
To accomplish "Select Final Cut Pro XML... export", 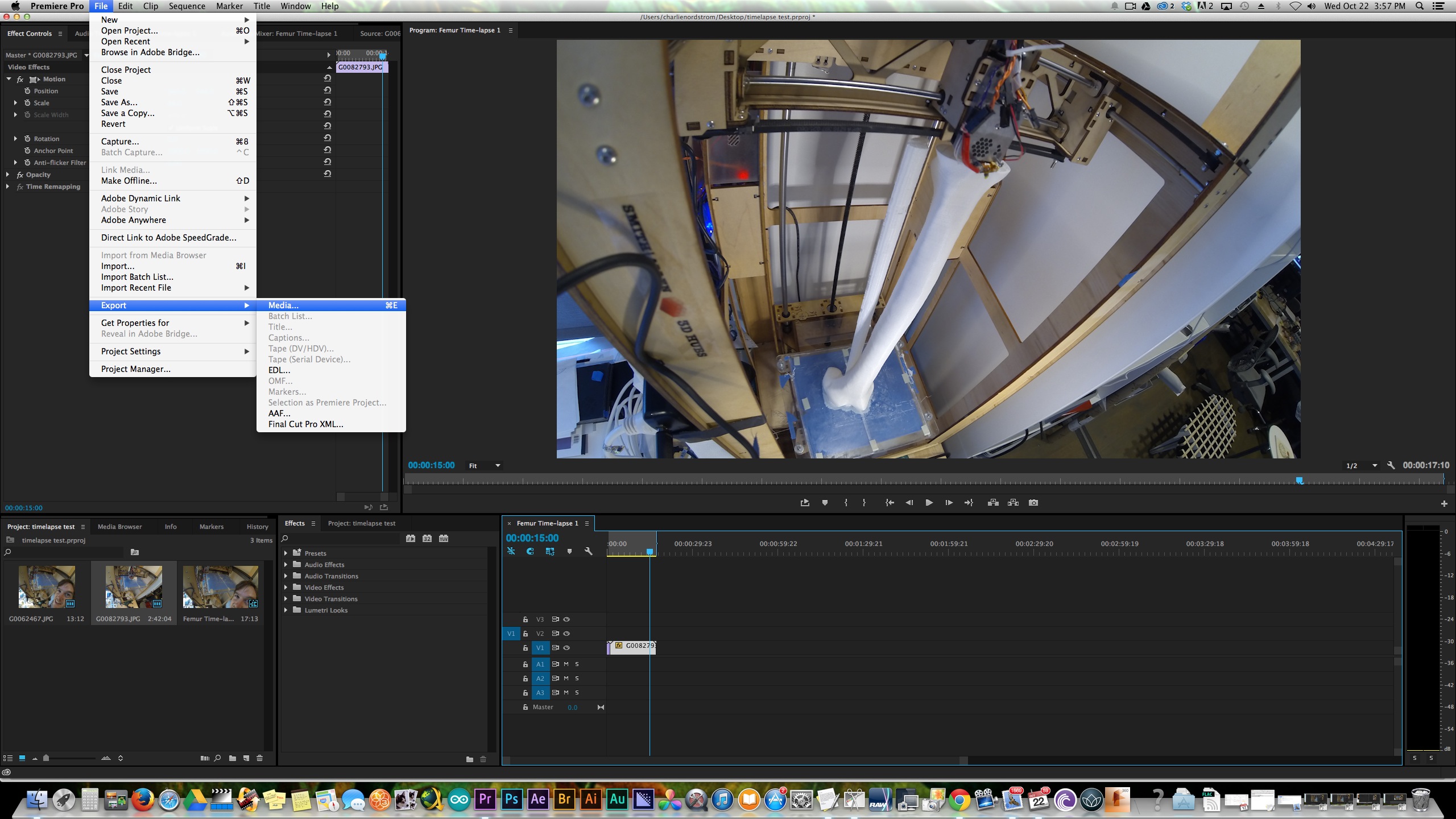I will [331, 424].
